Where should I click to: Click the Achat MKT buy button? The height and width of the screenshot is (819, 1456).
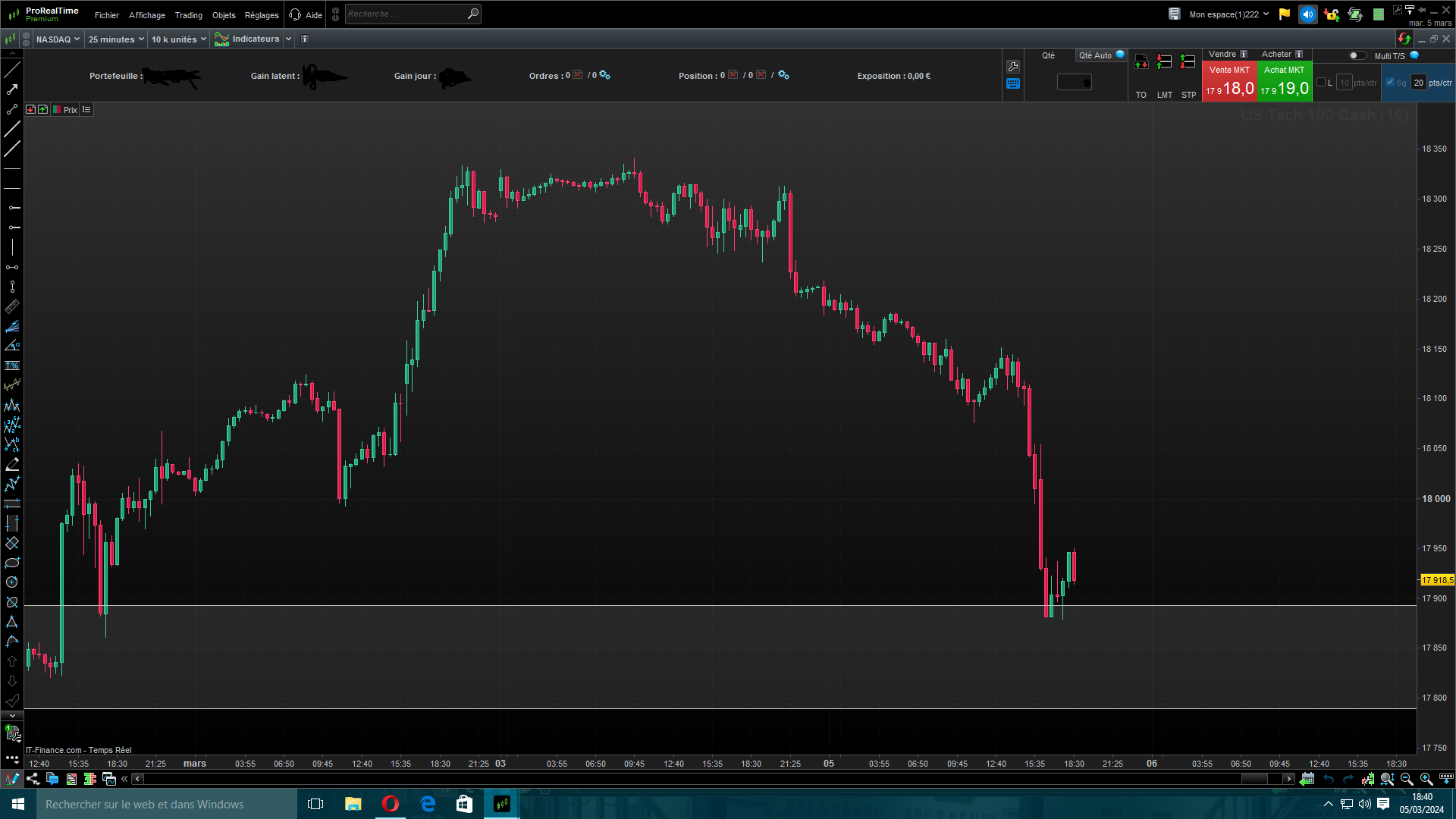(x=1285, y=82)
